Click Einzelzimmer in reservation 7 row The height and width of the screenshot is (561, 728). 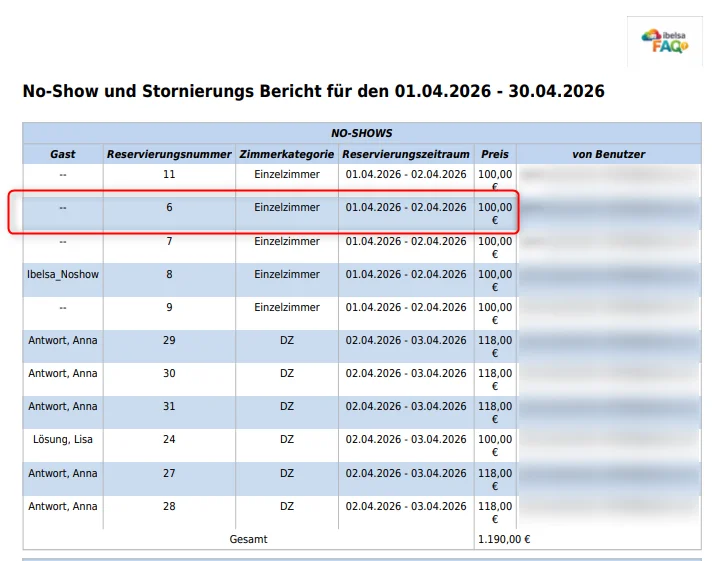click(x=287, y=241)
